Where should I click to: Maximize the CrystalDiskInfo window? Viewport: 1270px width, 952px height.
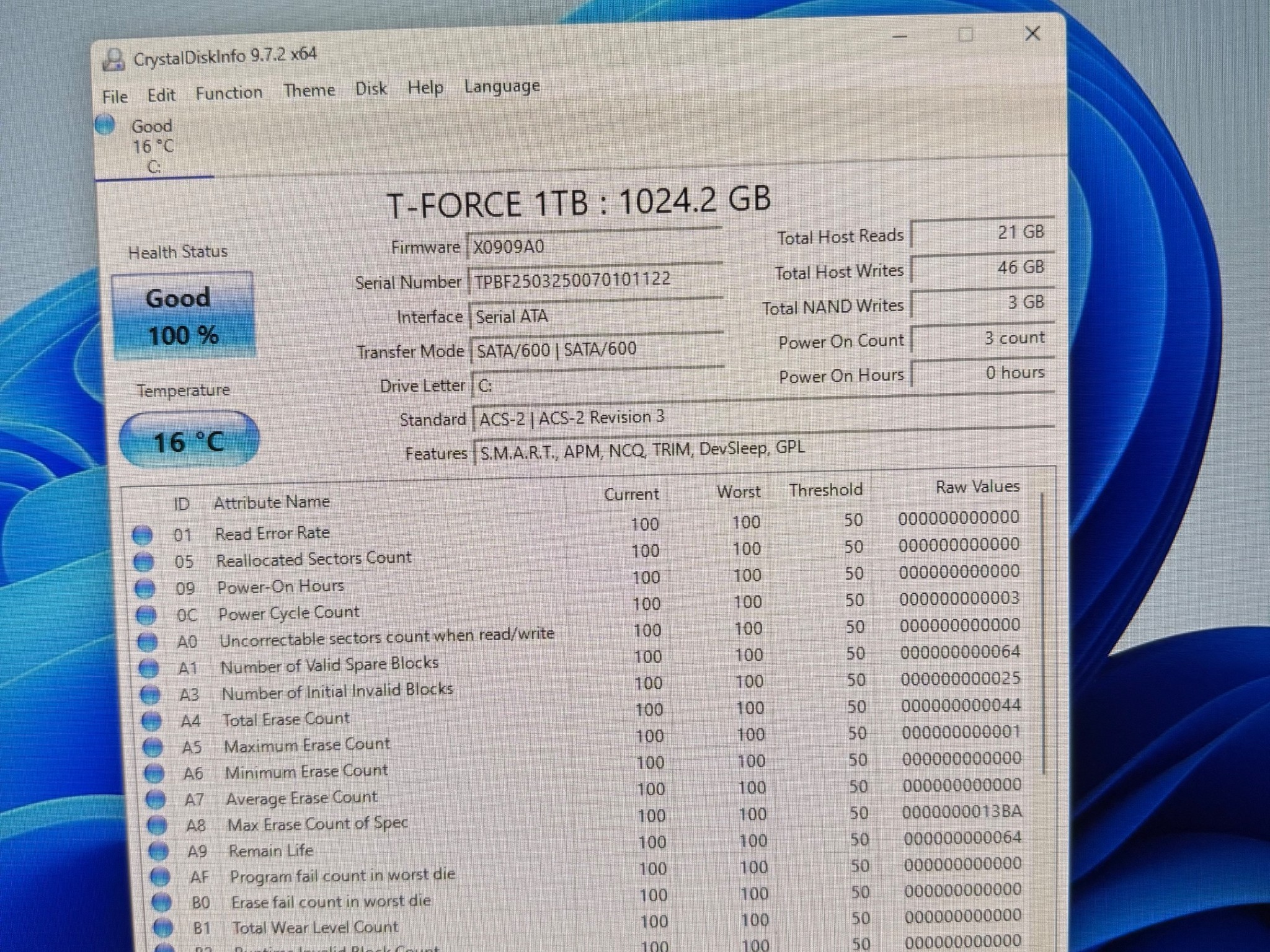966,35
